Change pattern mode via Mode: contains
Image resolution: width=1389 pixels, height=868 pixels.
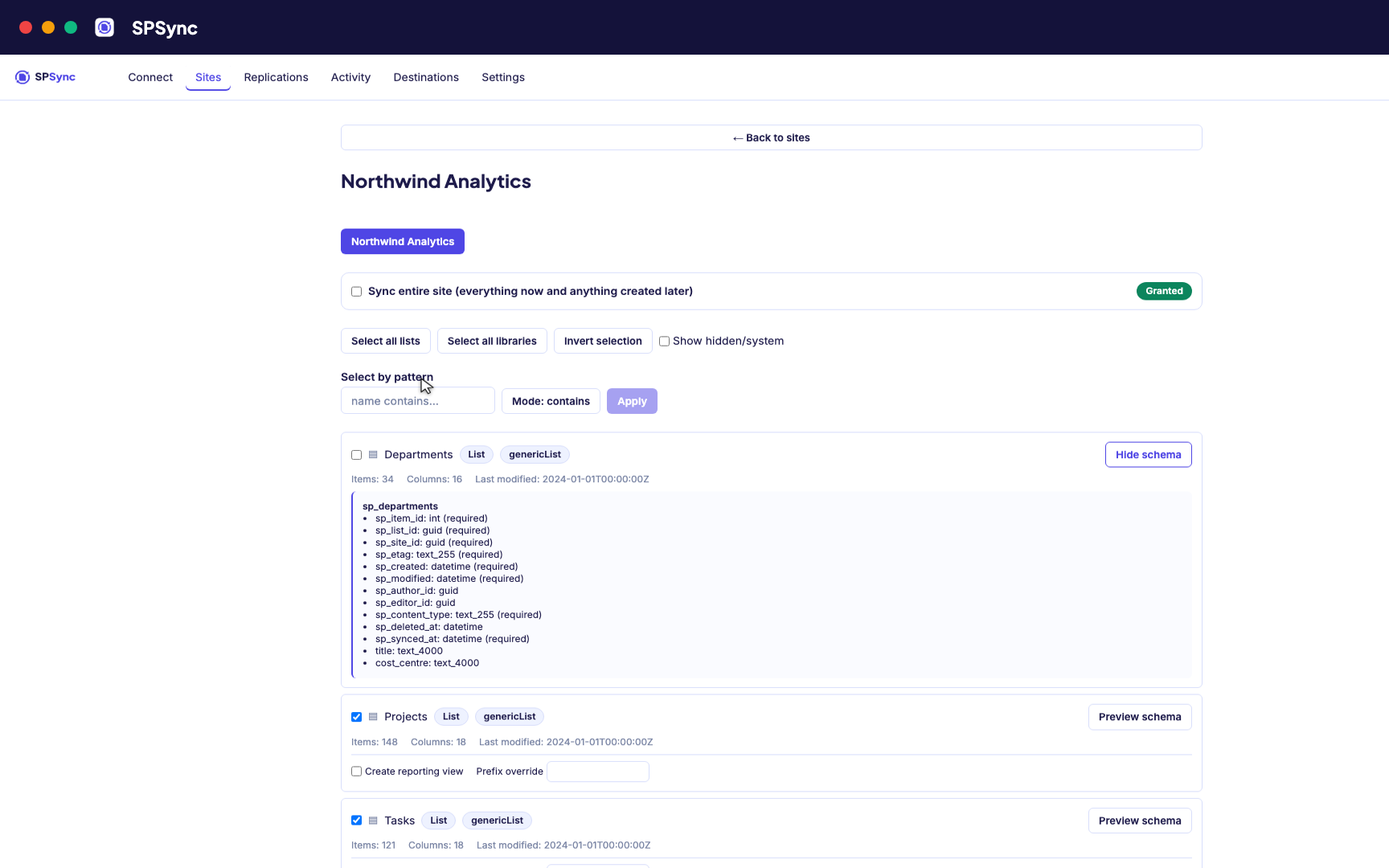(x=551, y=401)
